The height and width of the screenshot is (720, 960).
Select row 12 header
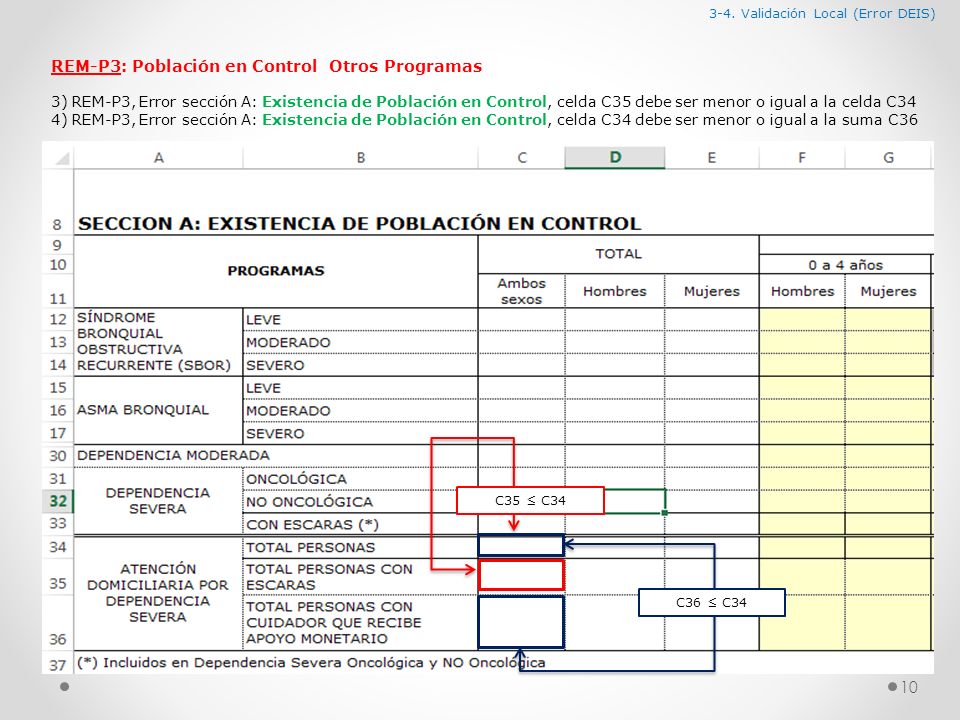tap(58, 319)
